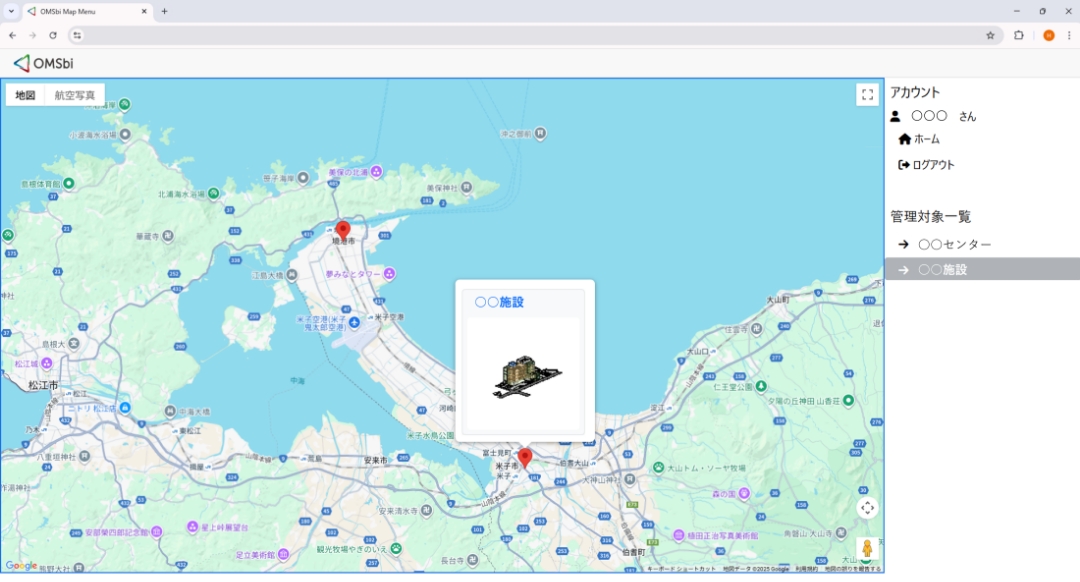
Task: Click the Street View pegman icon
Action: tap(867, 549)
